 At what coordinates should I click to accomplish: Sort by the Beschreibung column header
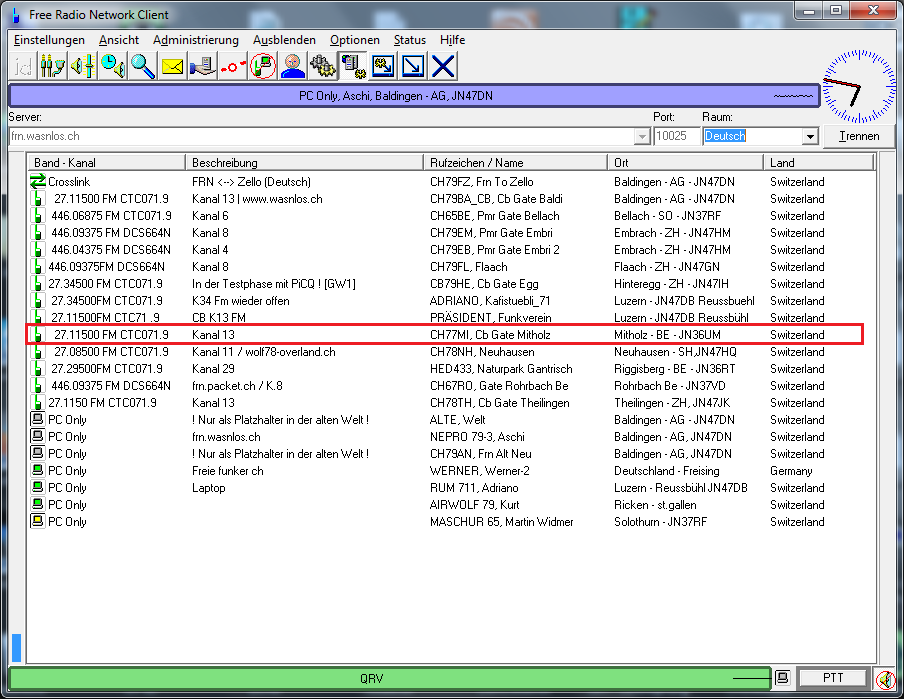pos(304,163)
